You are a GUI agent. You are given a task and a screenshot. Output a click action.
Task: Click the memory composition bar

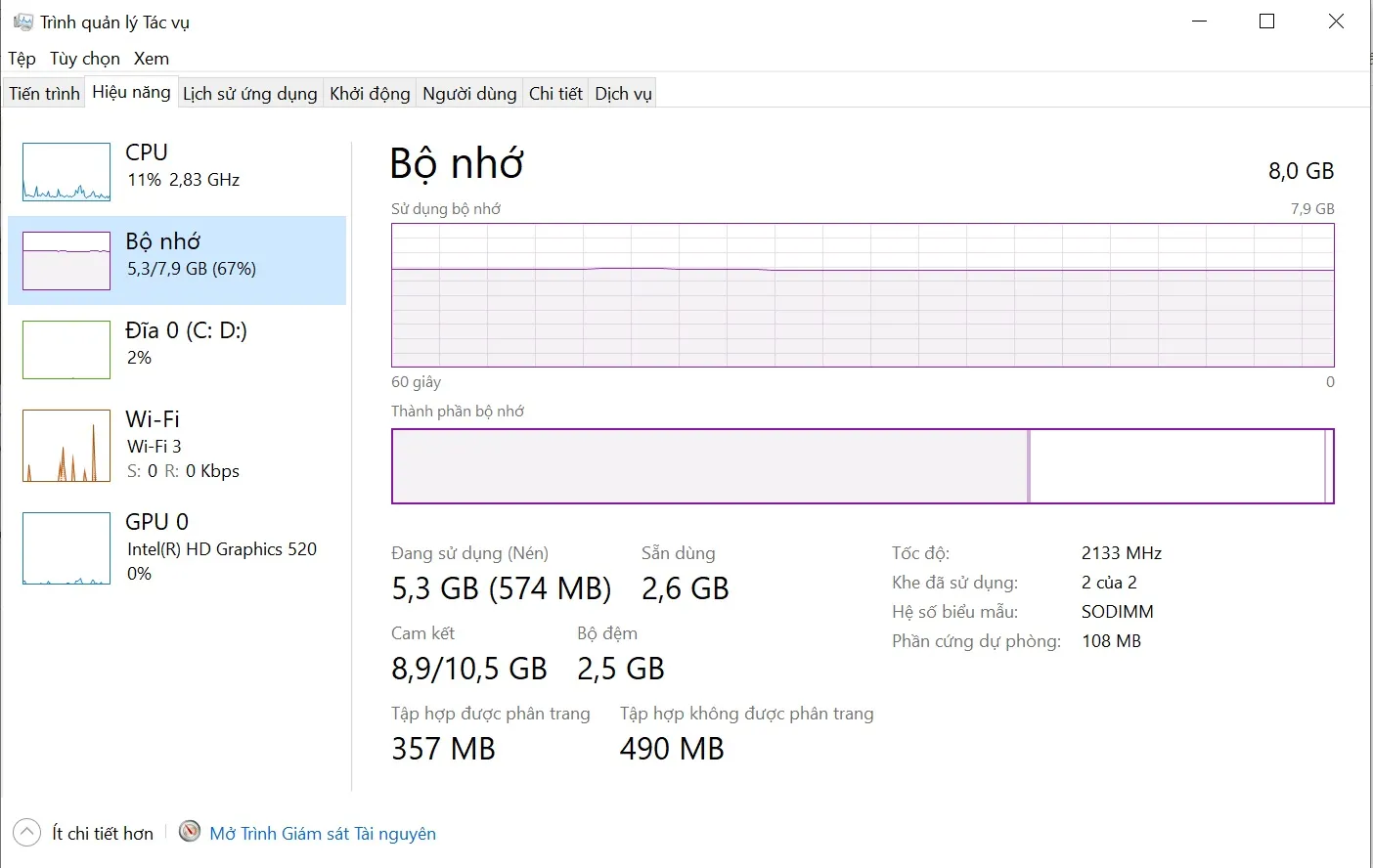tap(863, 466)
